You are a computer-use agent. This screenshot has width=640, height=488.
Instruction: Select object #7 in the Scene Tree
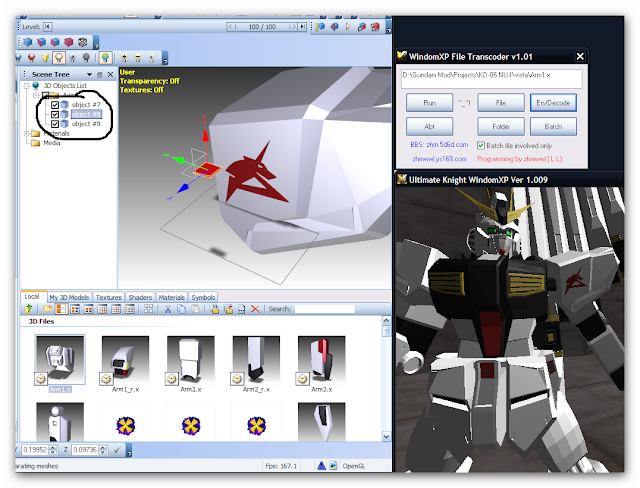pyautogui.click(x=86, y=105)
